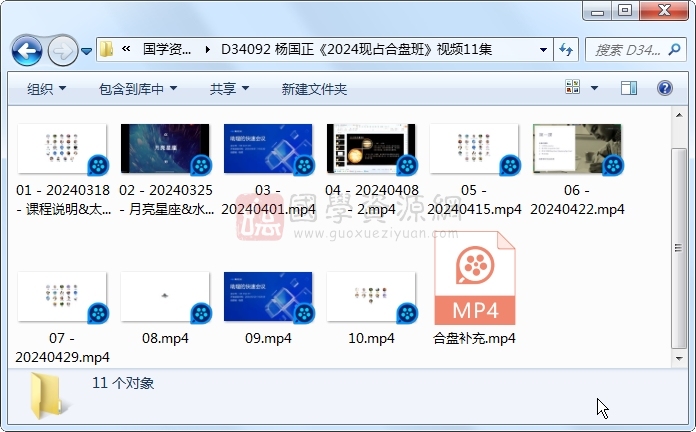Toggle the preview pane icon
The height and width of the screenshot is (432, 696).
click(629, 88)
